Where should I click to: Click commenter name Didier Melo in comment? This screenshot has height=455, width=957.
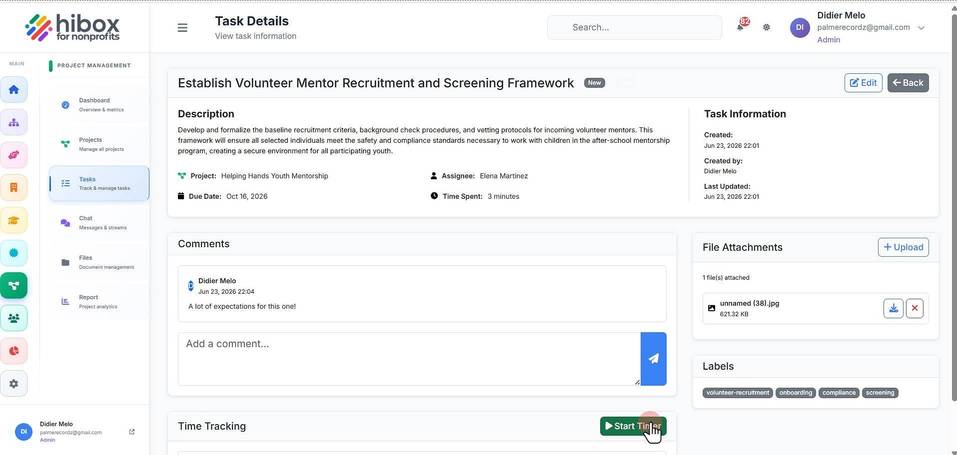(217, 281)
